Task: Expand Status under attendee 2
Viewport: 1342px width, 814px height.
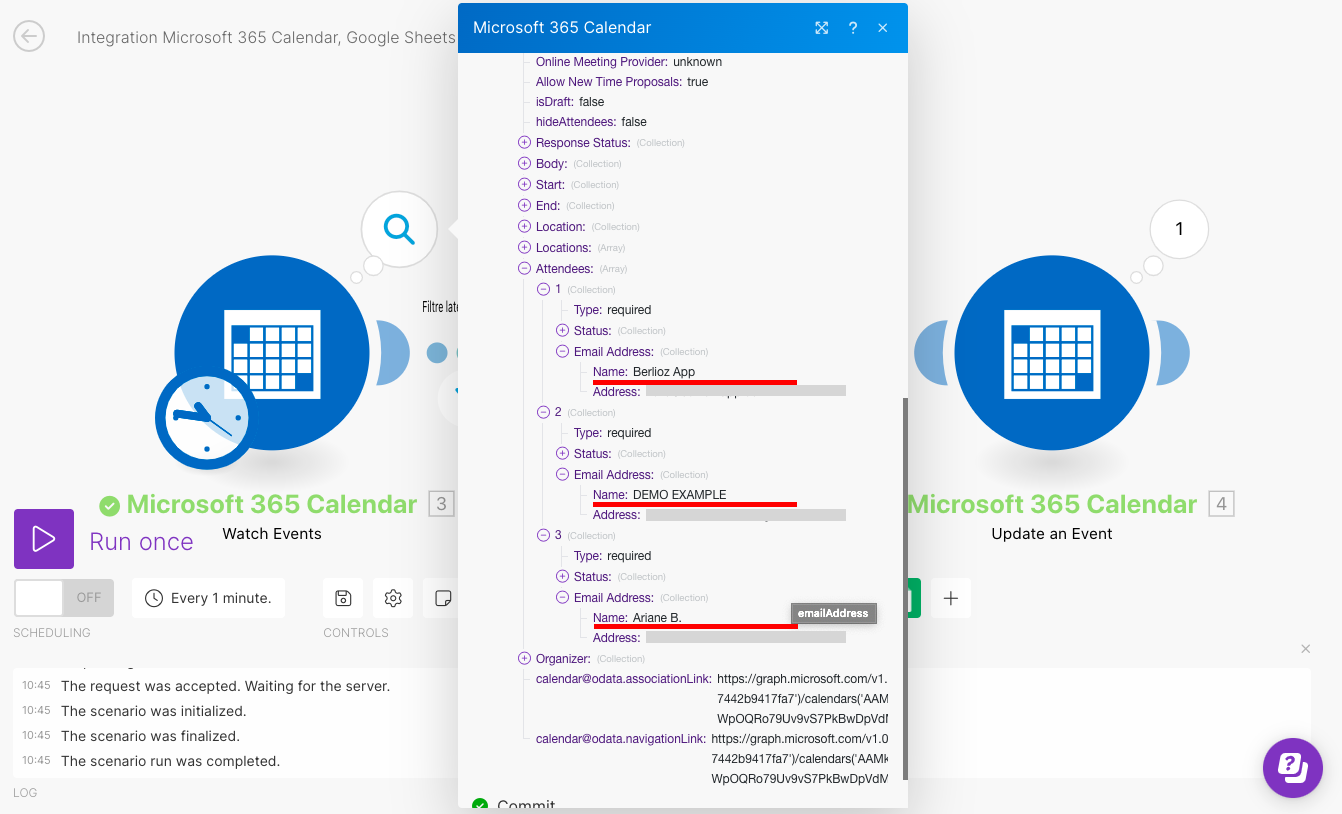Action: [x=562, y=454]
